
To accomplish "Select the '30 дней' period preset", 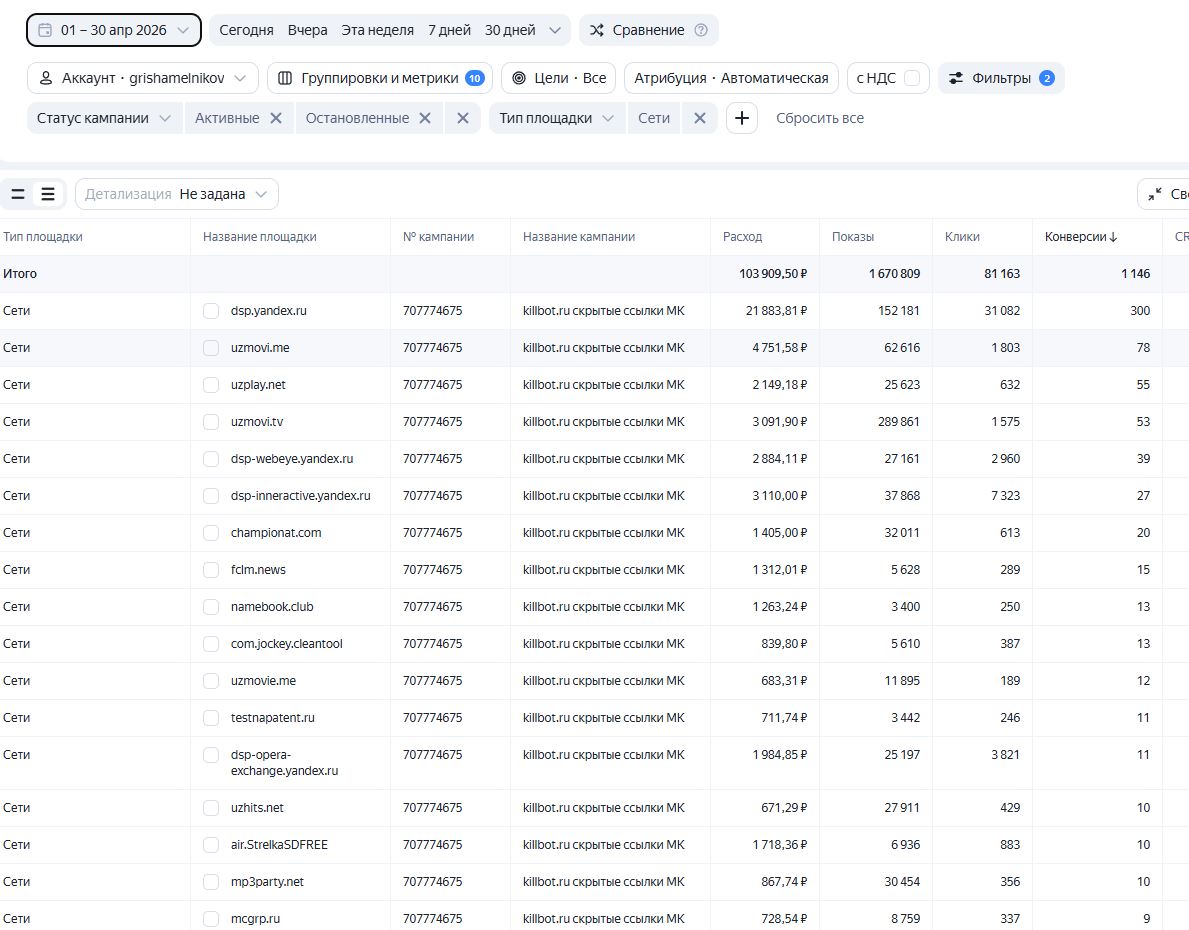I will (510, 30).
